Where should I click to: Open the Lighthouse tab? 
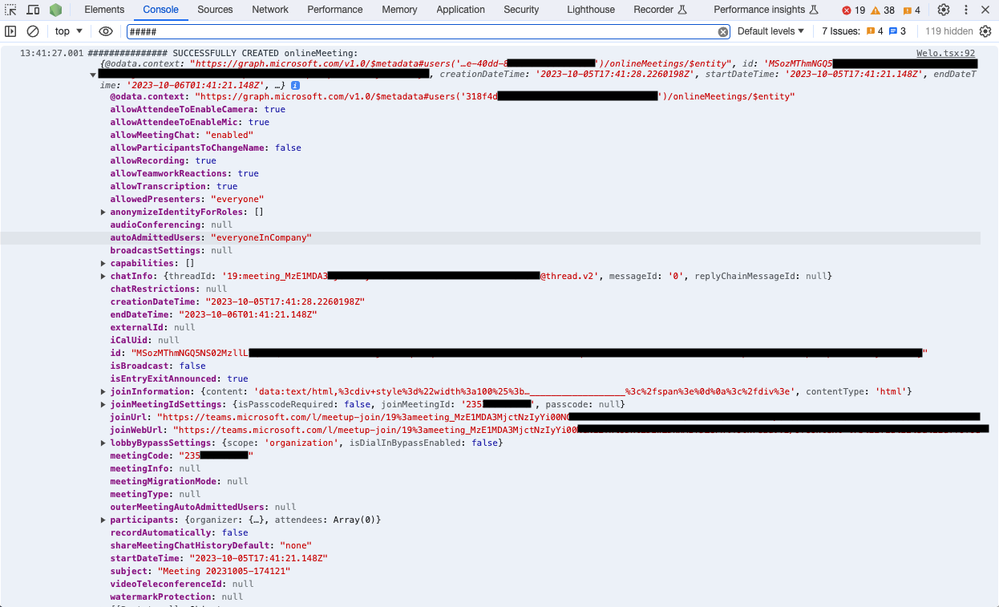click(x=591, y=10)
